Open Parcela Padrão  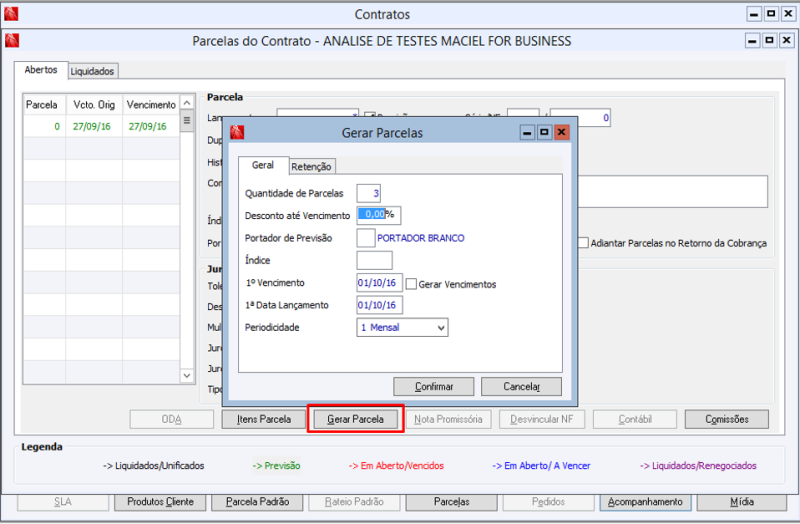click(x=257, y=502)
